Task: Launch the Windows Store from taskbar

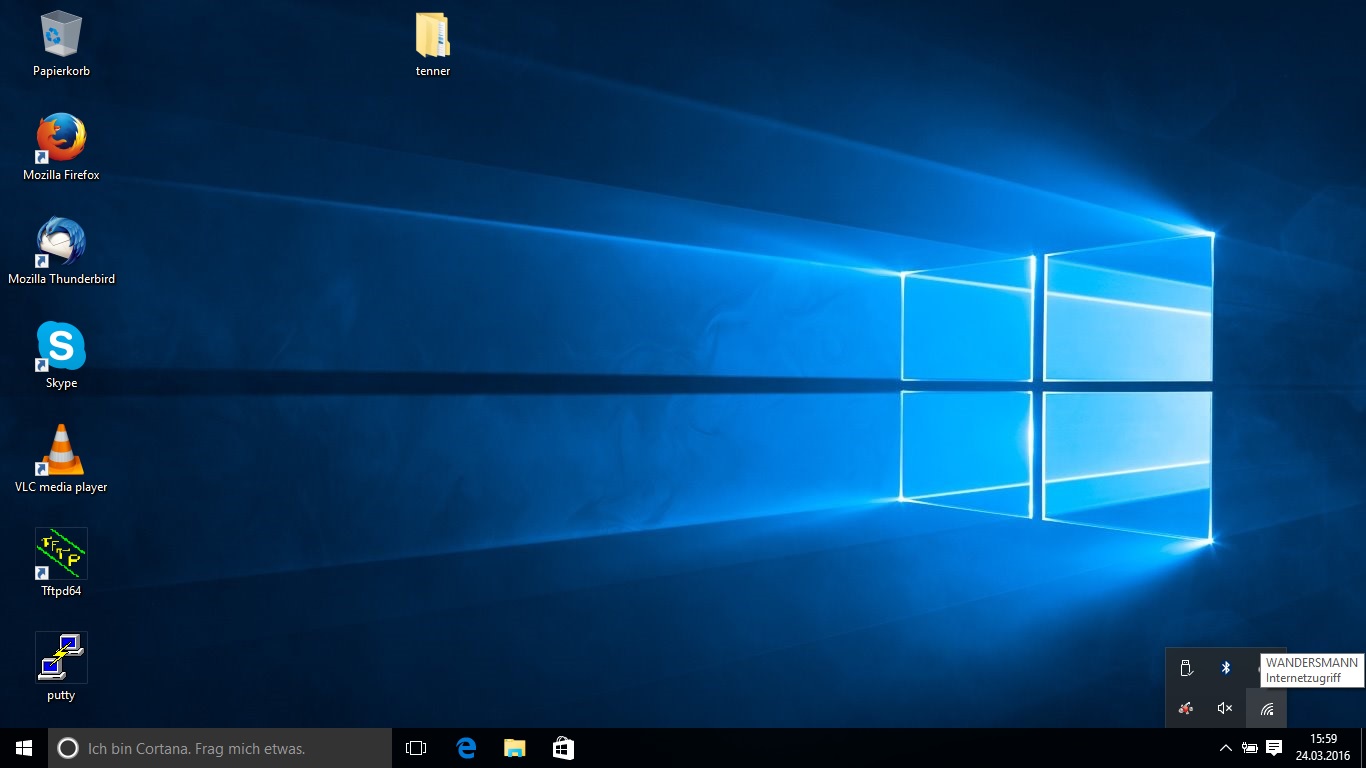Action: coord(563,748)
